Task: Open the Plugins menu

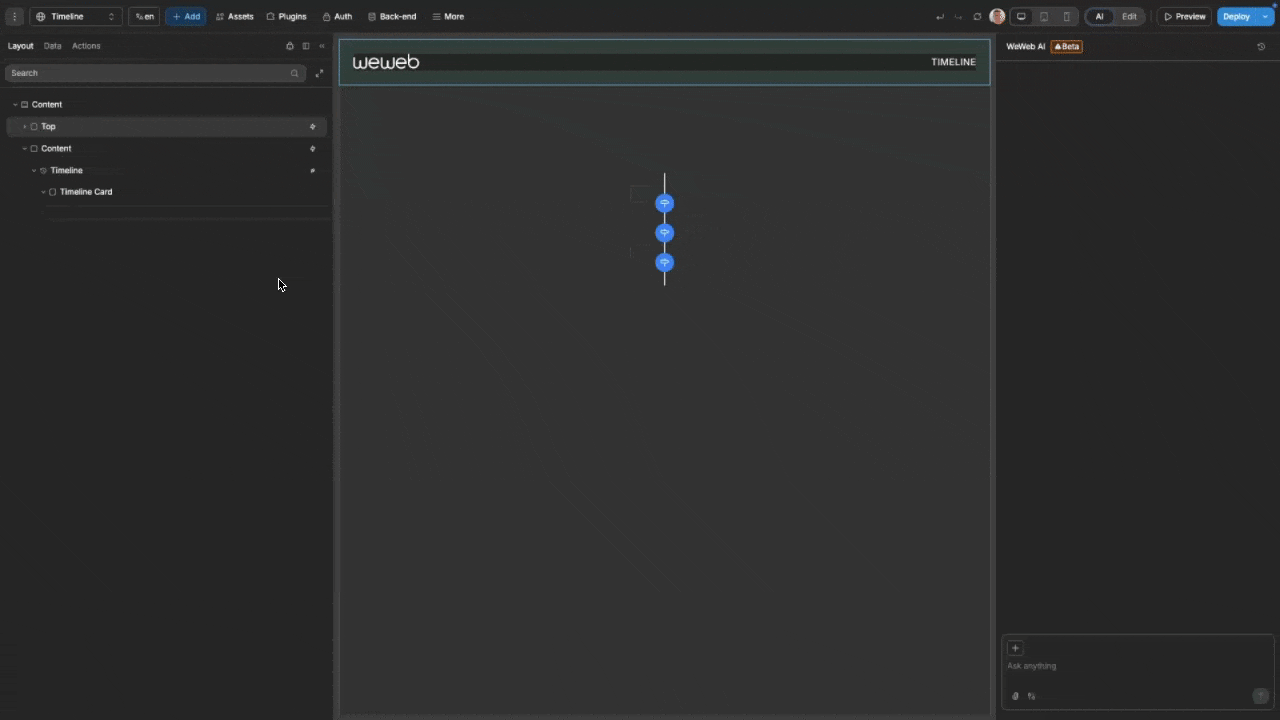Action: 286,17
